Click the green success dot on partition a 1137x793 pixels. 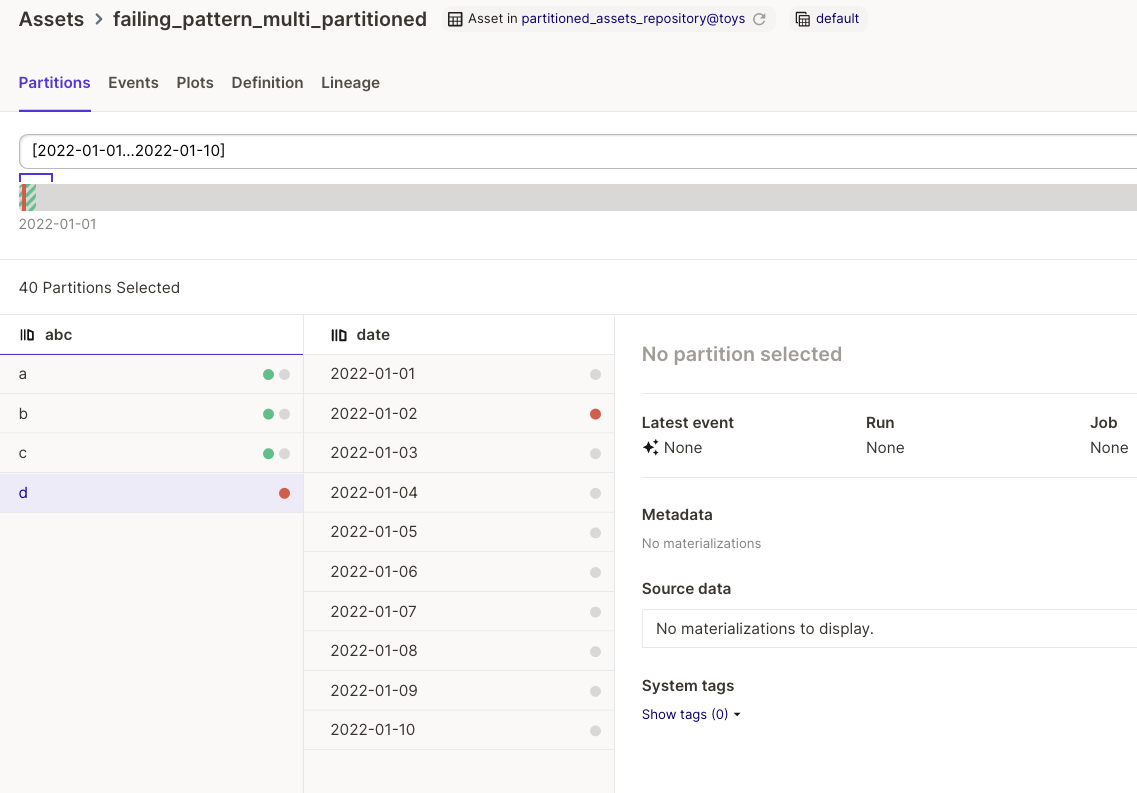(266, 374)
